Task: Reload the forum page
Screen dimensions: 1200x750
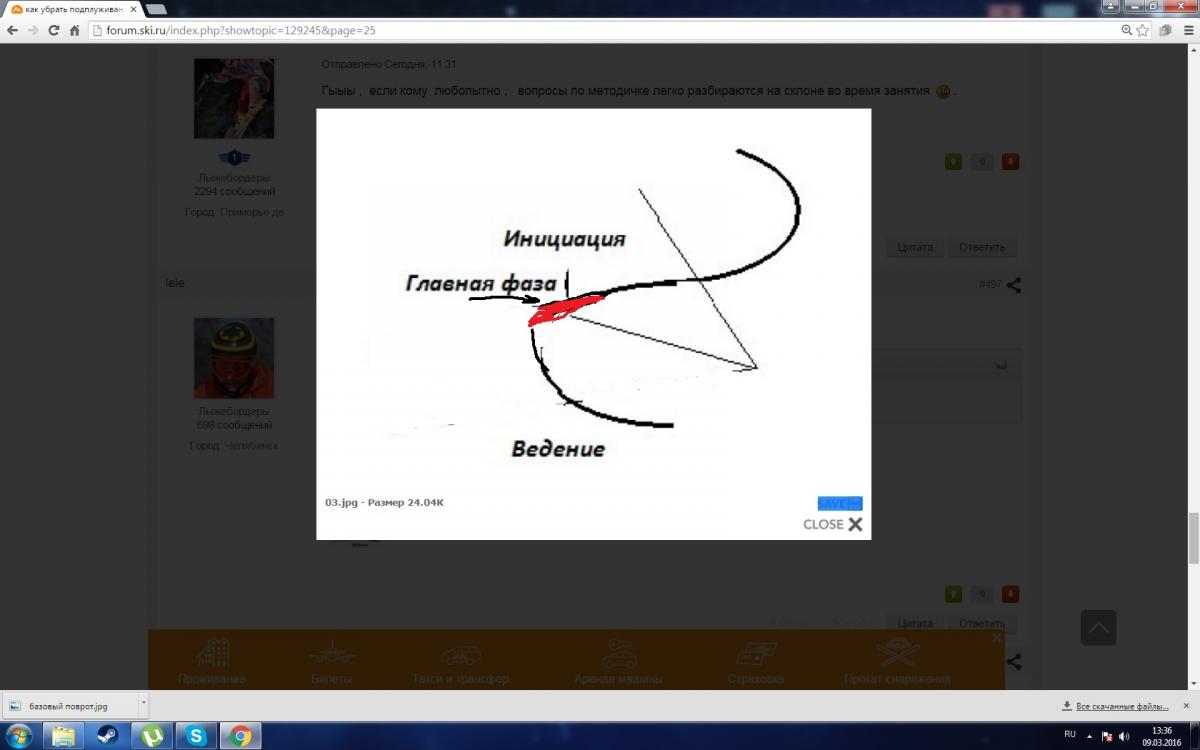Action: point(54,30)
